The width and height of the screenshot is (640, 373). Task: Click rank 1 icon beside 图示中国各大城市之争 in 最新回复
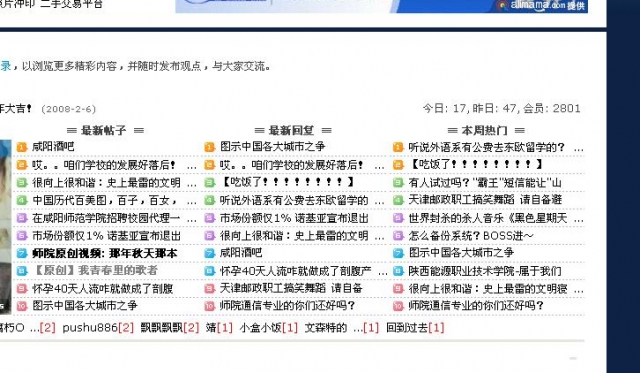tap(209, 147)
